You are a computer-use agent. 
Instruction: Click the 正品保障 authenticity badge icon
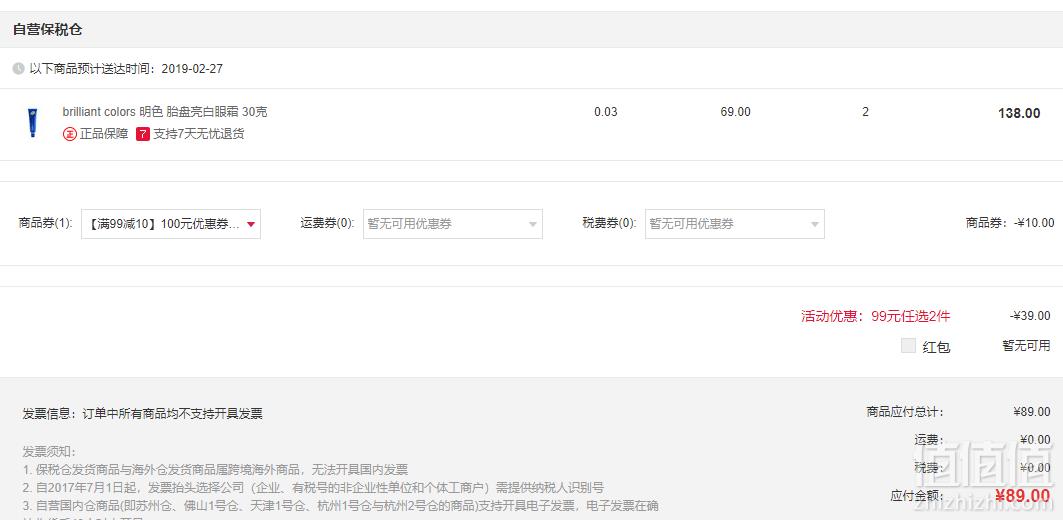click(70, 134)
